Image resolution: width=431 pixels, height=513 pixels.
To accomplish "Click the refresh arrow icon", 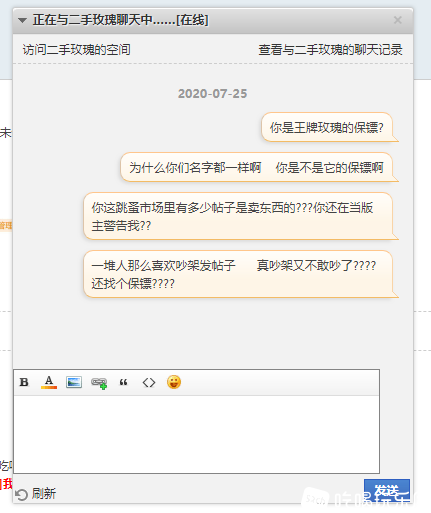I will pos(21,495).
